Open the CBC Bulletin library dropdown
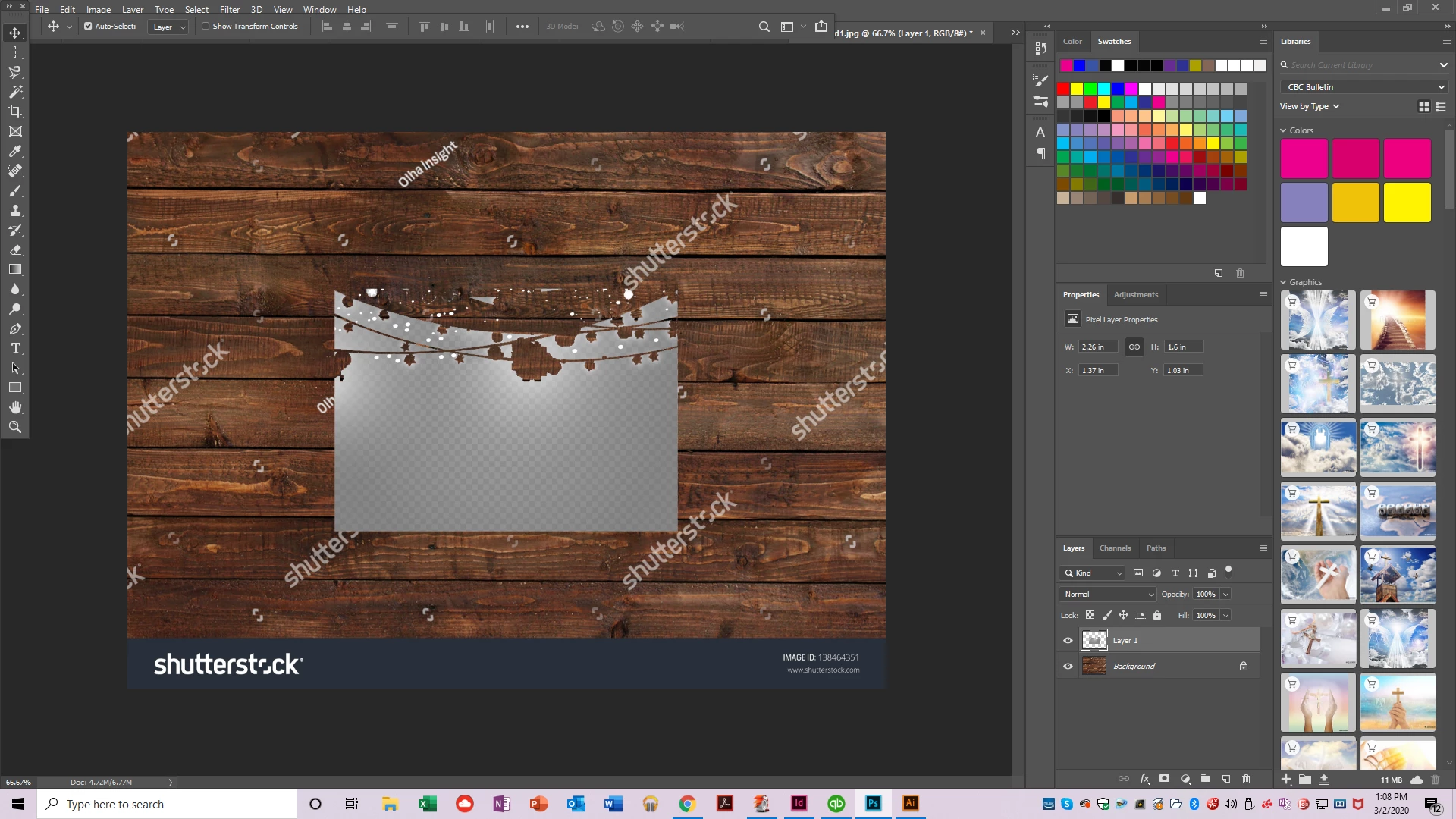Viewport: 1456px width, 819px height. point(1365,87)
